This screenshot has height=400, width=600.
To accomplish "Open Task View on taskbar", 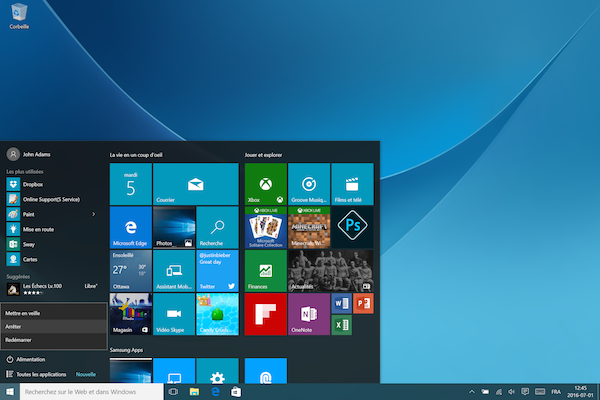I will pyautogui.click(x=173, y=392).
